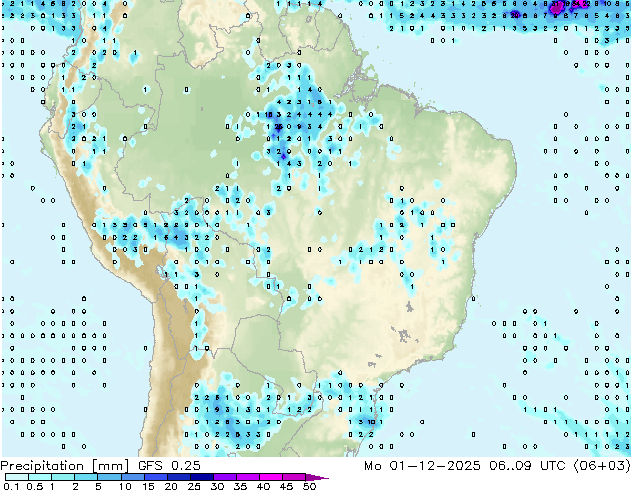Viewport: 634px width, 490px height.
Task: Select the 40–45 mm magenta legend swatch
Action: click(x=271, y=477)
